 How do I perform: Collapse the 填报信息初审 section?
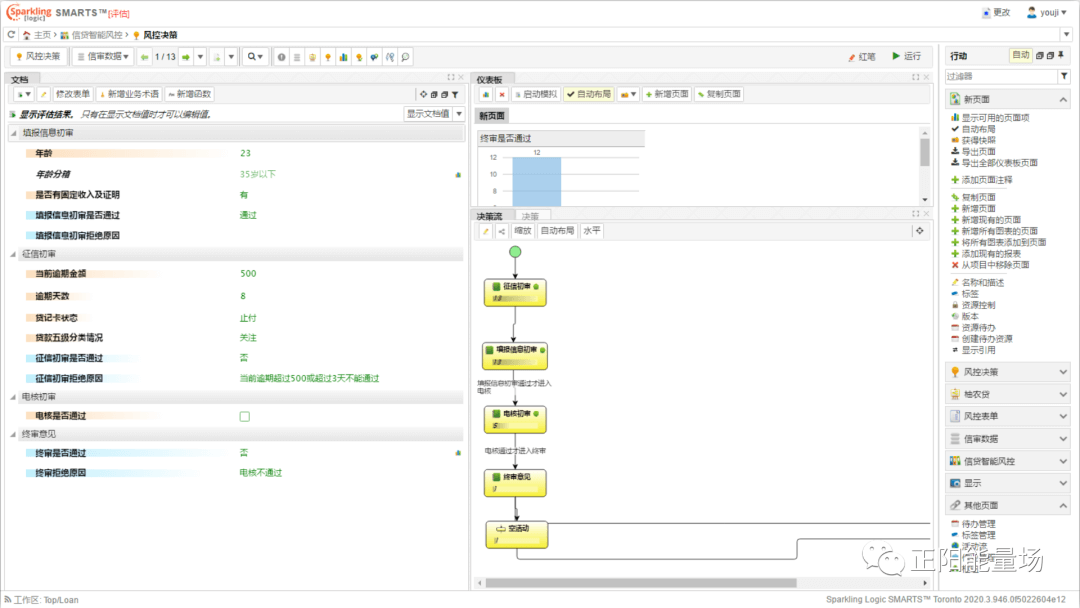tap(13, 133)
